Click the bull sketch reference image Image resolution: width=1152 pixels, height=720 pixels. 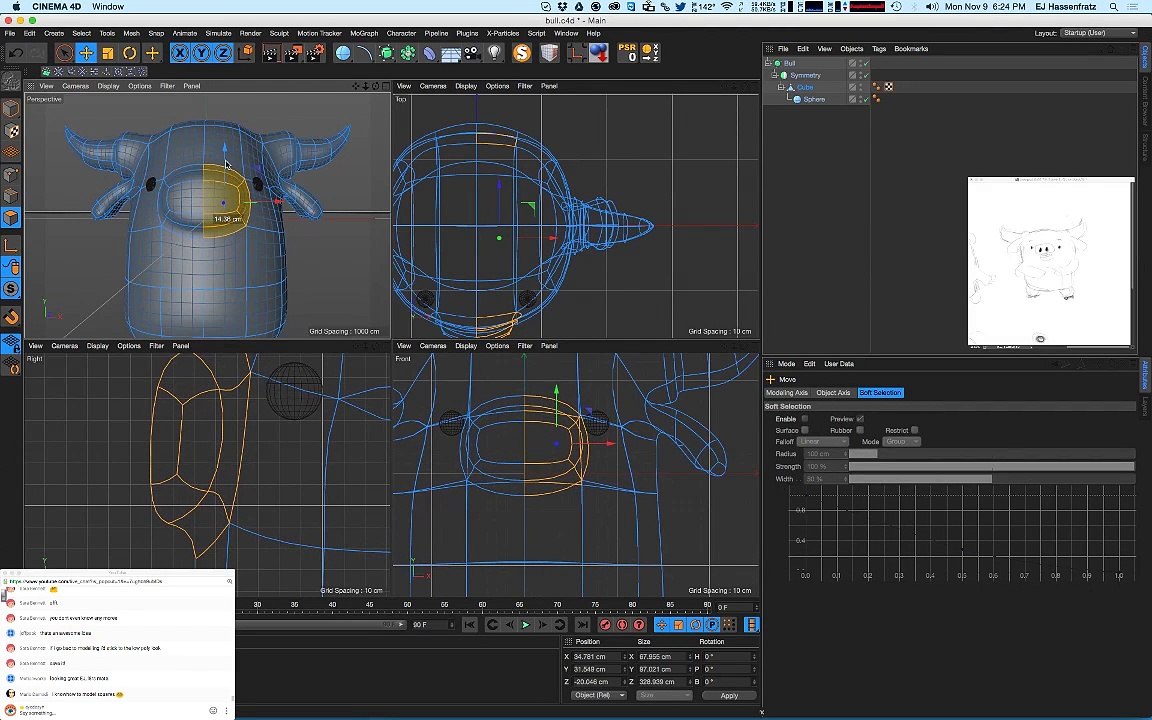click(x=1051, y=262)
